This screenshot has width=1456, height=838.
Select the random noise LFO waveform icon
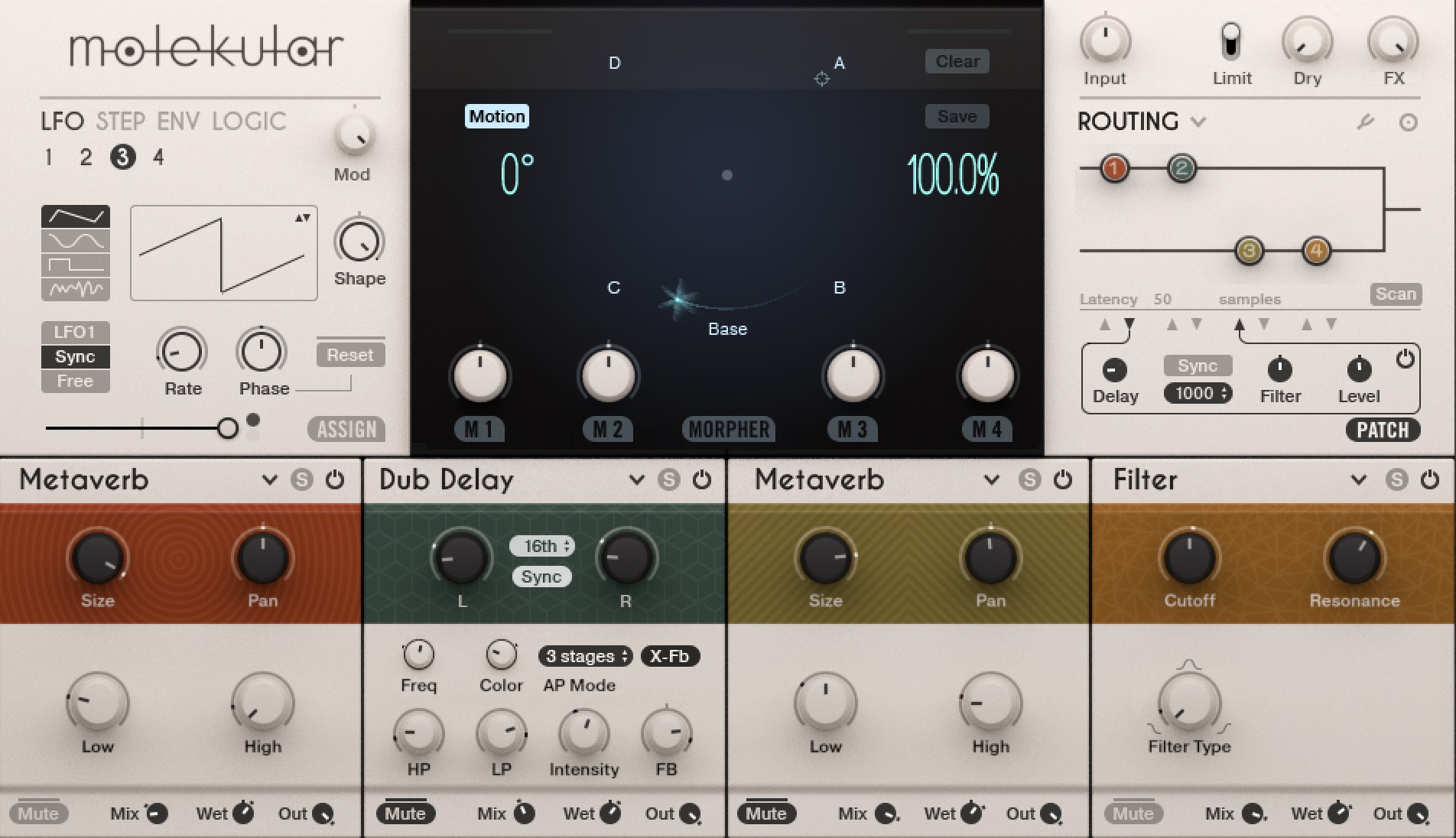click(76, 289)
